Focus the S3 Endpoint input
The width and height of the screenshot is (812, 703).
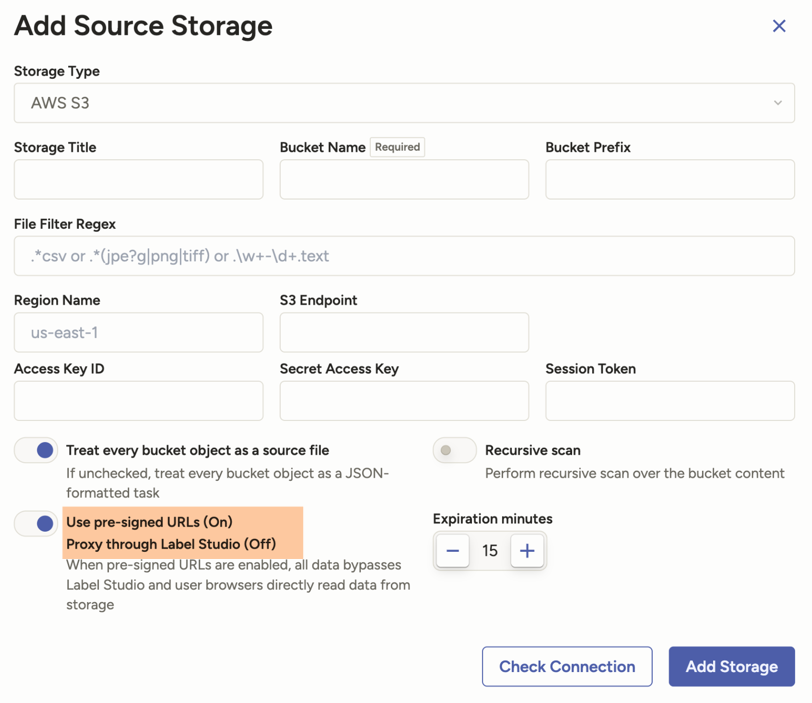pos(404,333)
